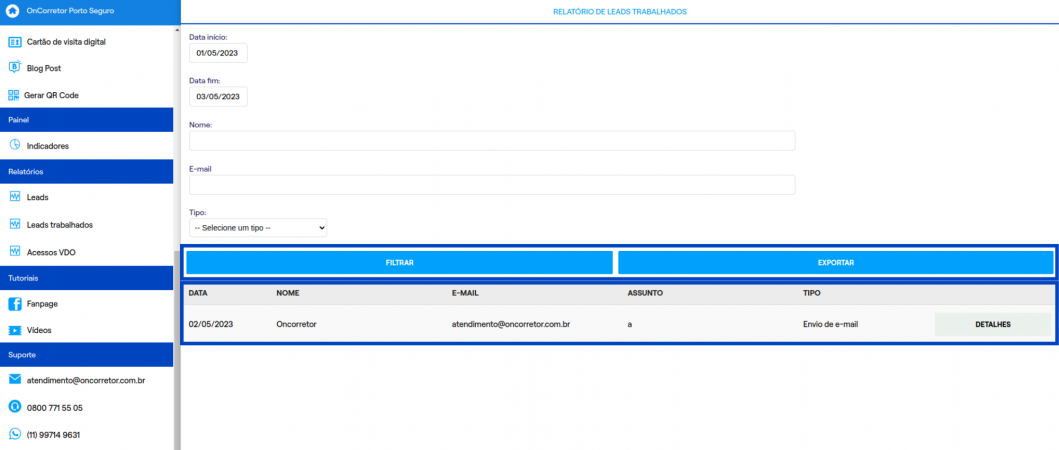Screen dimensions: 1059x450
Task: Click the home icon beside OnCorretor Porto Seguro
Action: coord(12,11)
